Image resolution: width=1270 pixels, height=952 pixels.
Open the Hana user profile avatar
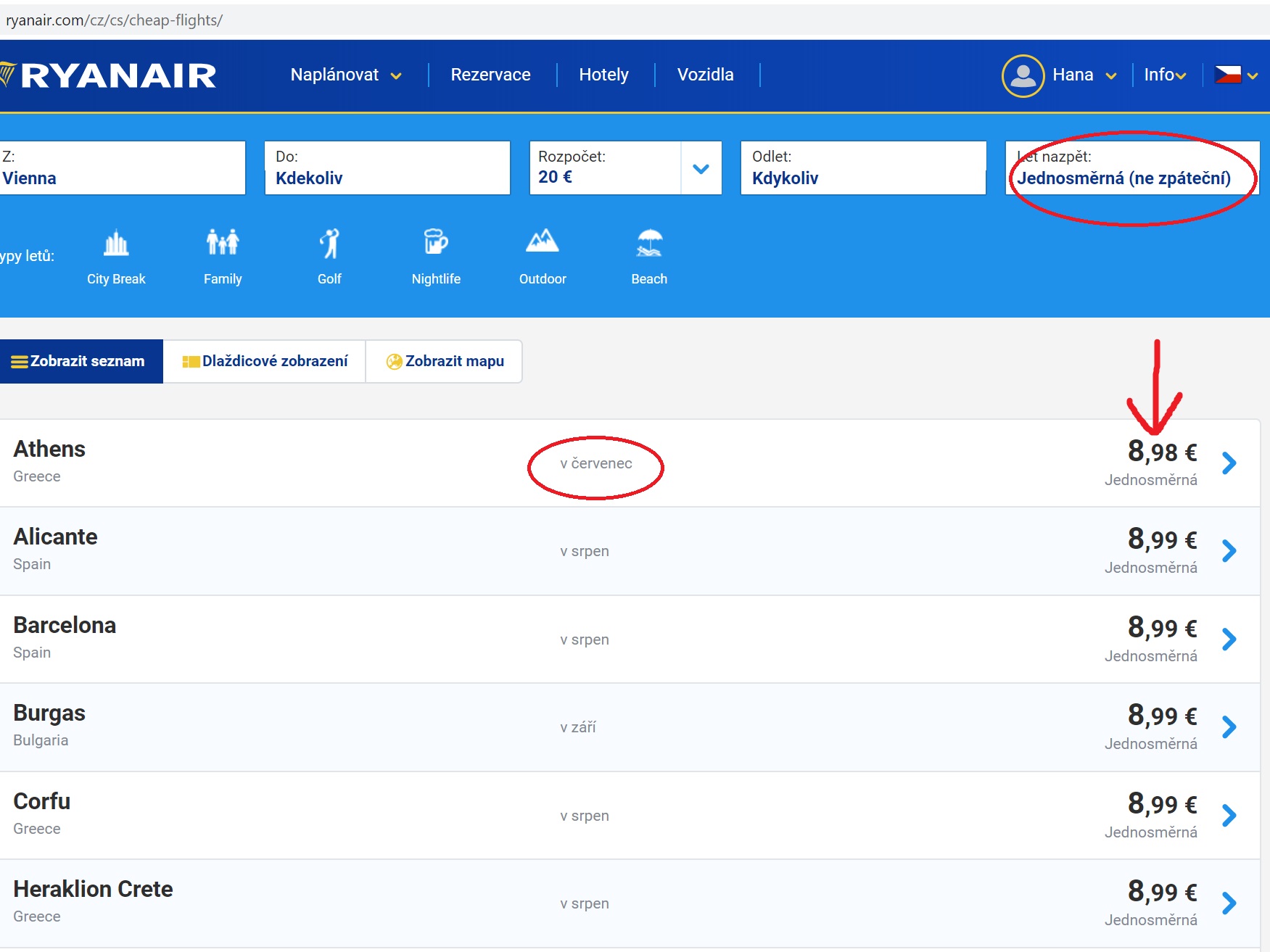1023,75
